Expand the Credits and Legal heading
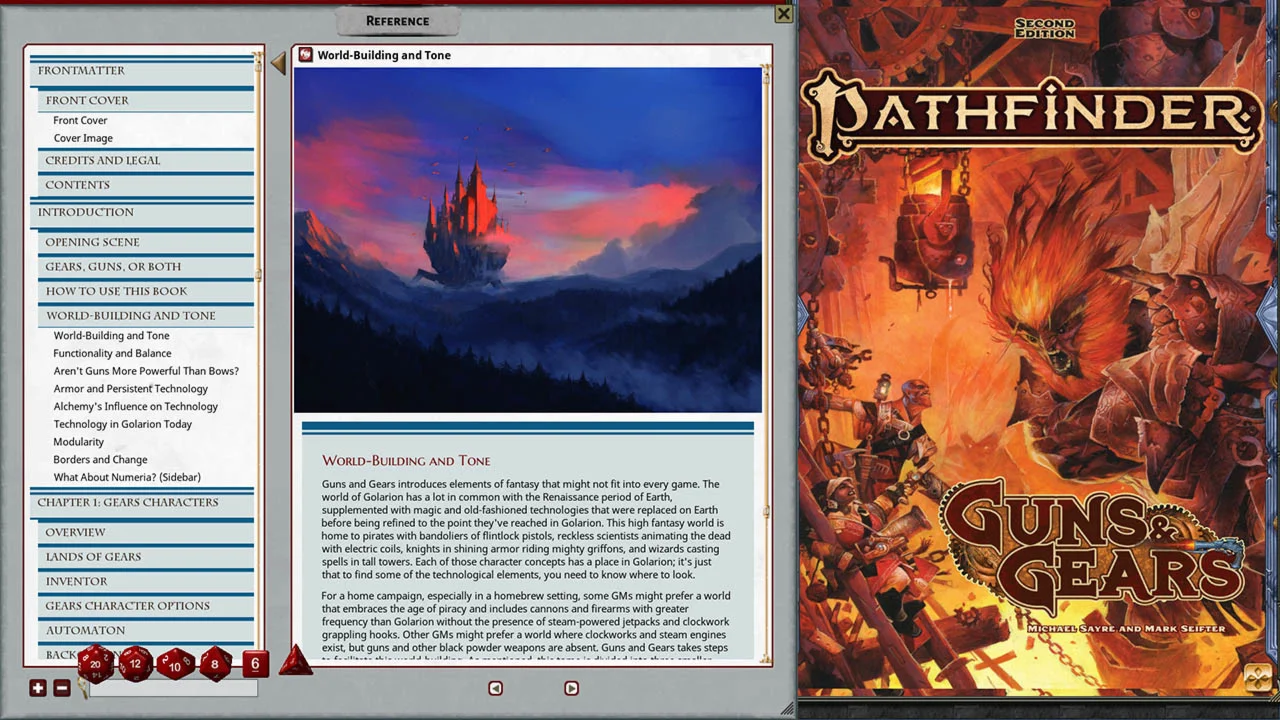Screen dimensions: 1280x720 click(x=146, y=160)
